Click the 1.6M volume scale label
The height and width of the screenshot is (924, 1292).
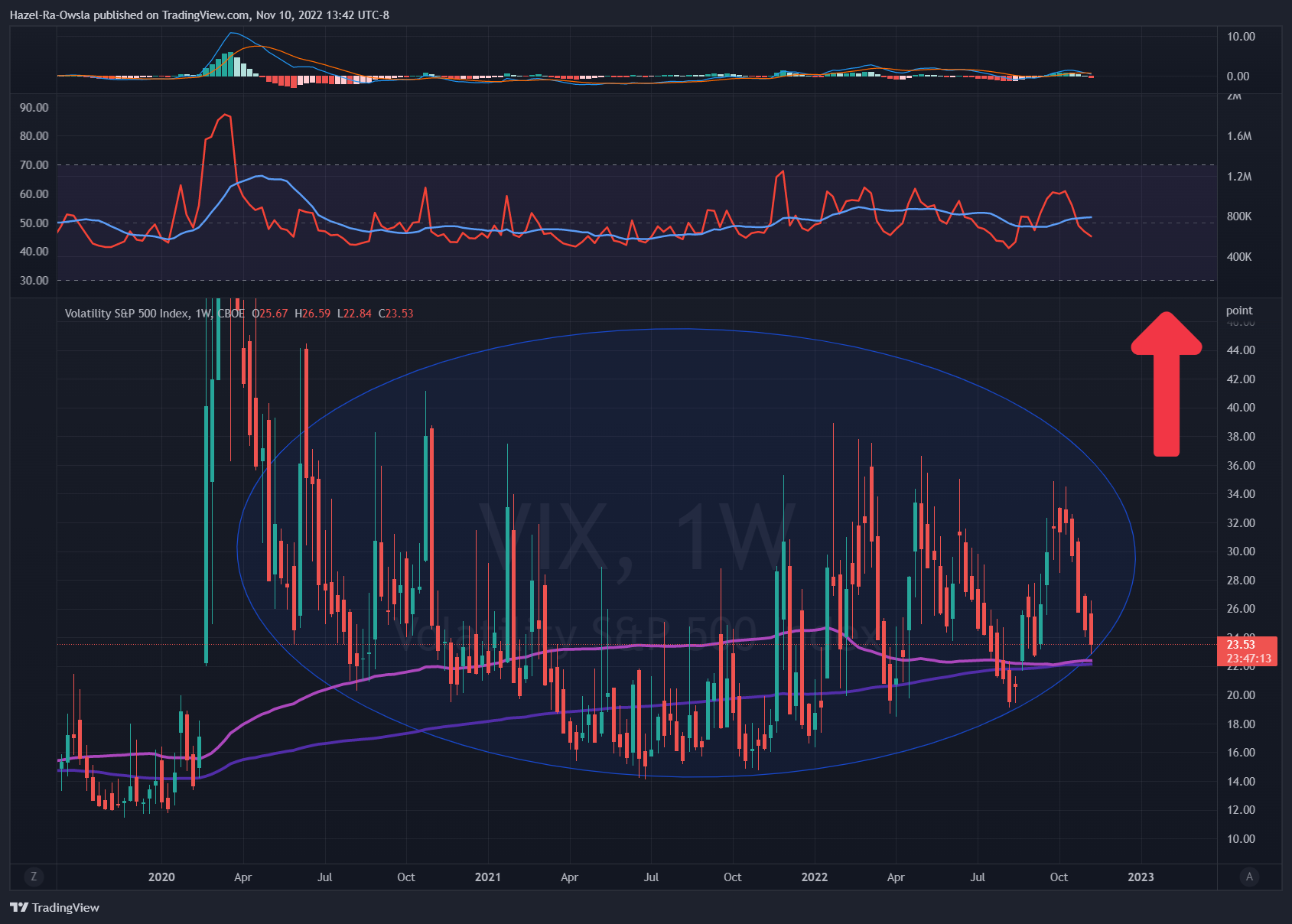[1239, 136]
